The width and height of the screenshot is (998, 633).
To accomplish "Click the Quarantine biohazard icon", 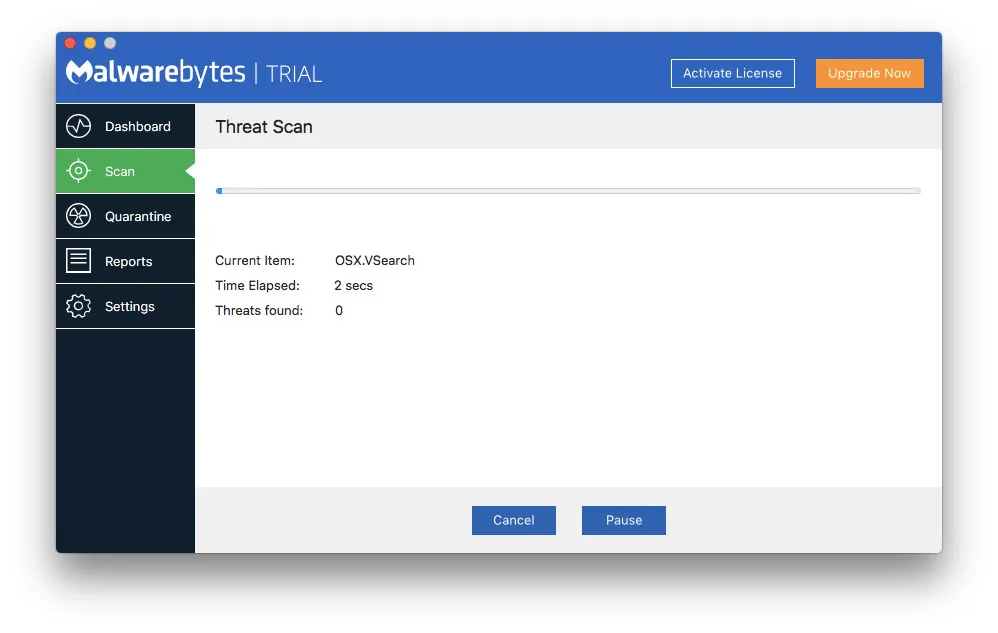I will click(79, 216).
